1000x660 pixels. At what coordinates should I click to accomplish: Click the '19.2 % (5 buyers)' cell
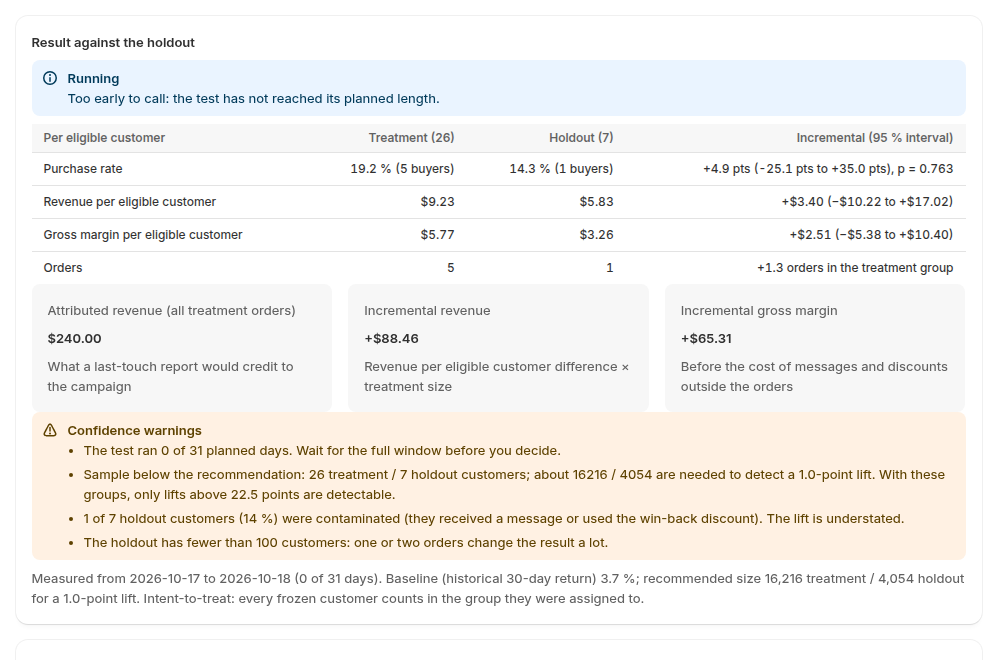402,169
